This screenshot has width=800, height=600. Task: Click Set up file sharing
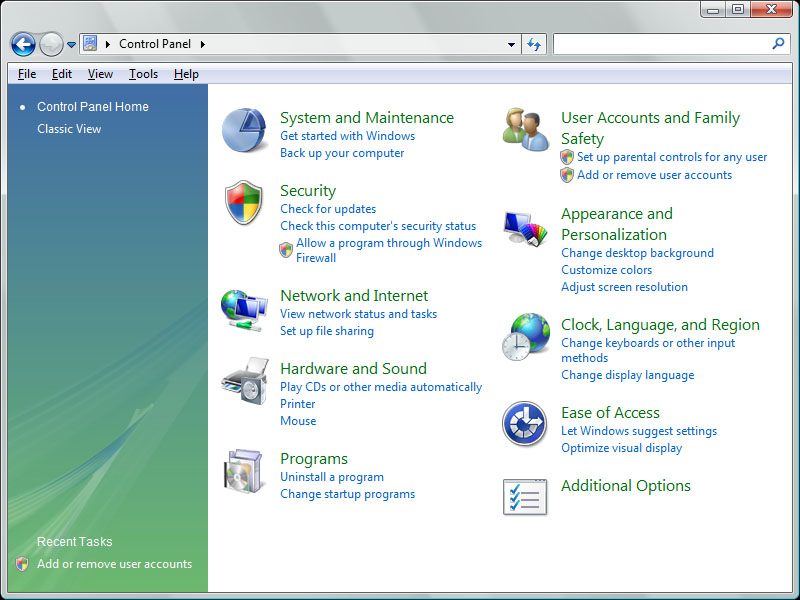[327, 331]
